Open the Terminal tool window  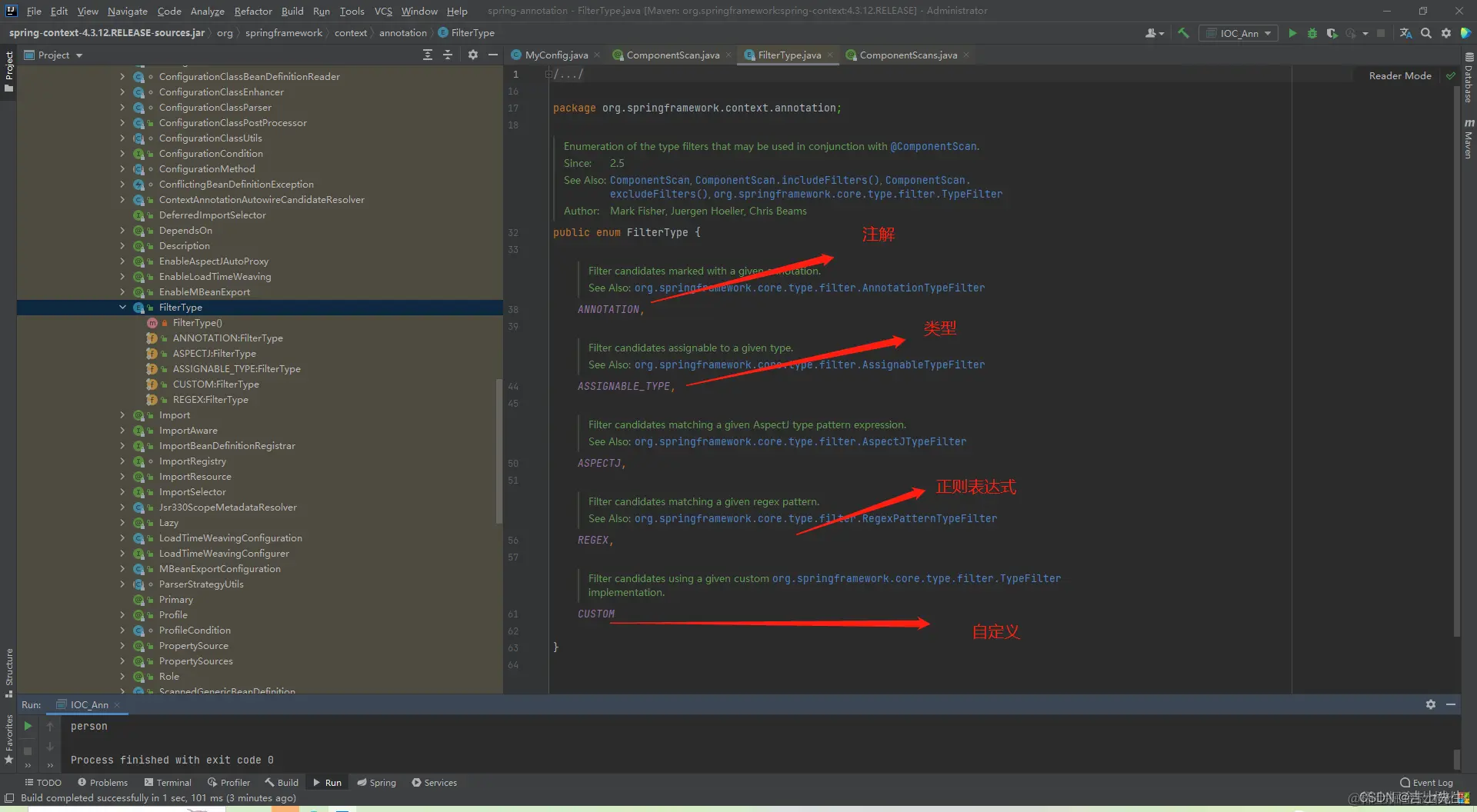(168, 783)
